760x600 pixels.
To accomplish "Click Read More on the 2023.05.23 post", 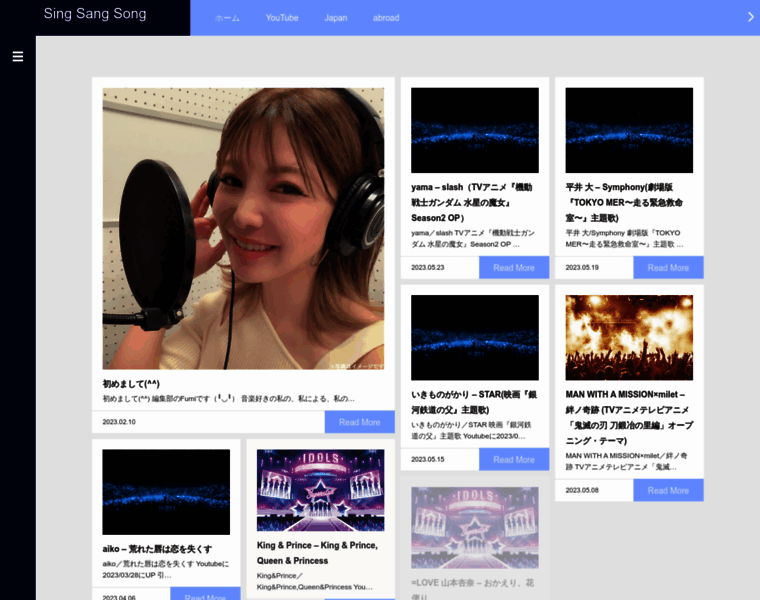I will click(514, 268).
